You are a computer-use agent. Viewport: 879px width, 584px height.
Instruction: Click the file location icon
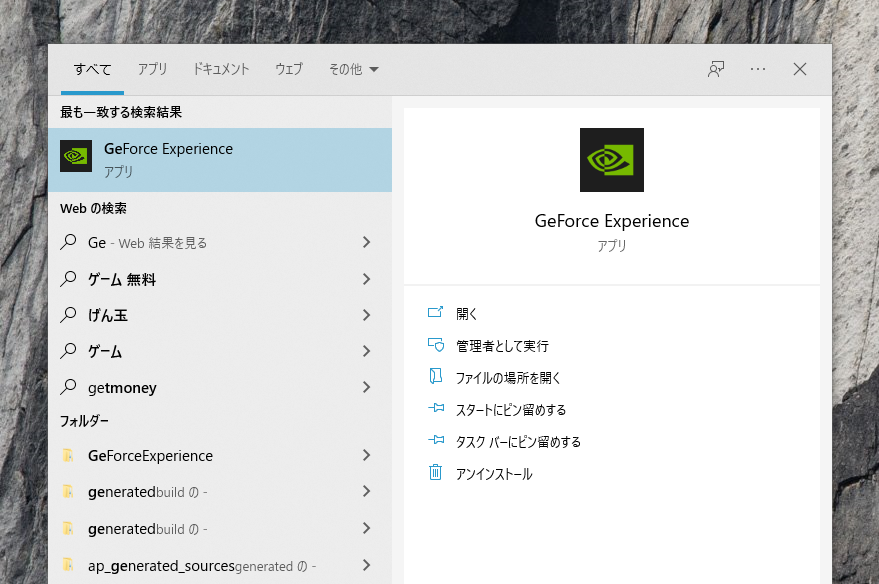436,376
